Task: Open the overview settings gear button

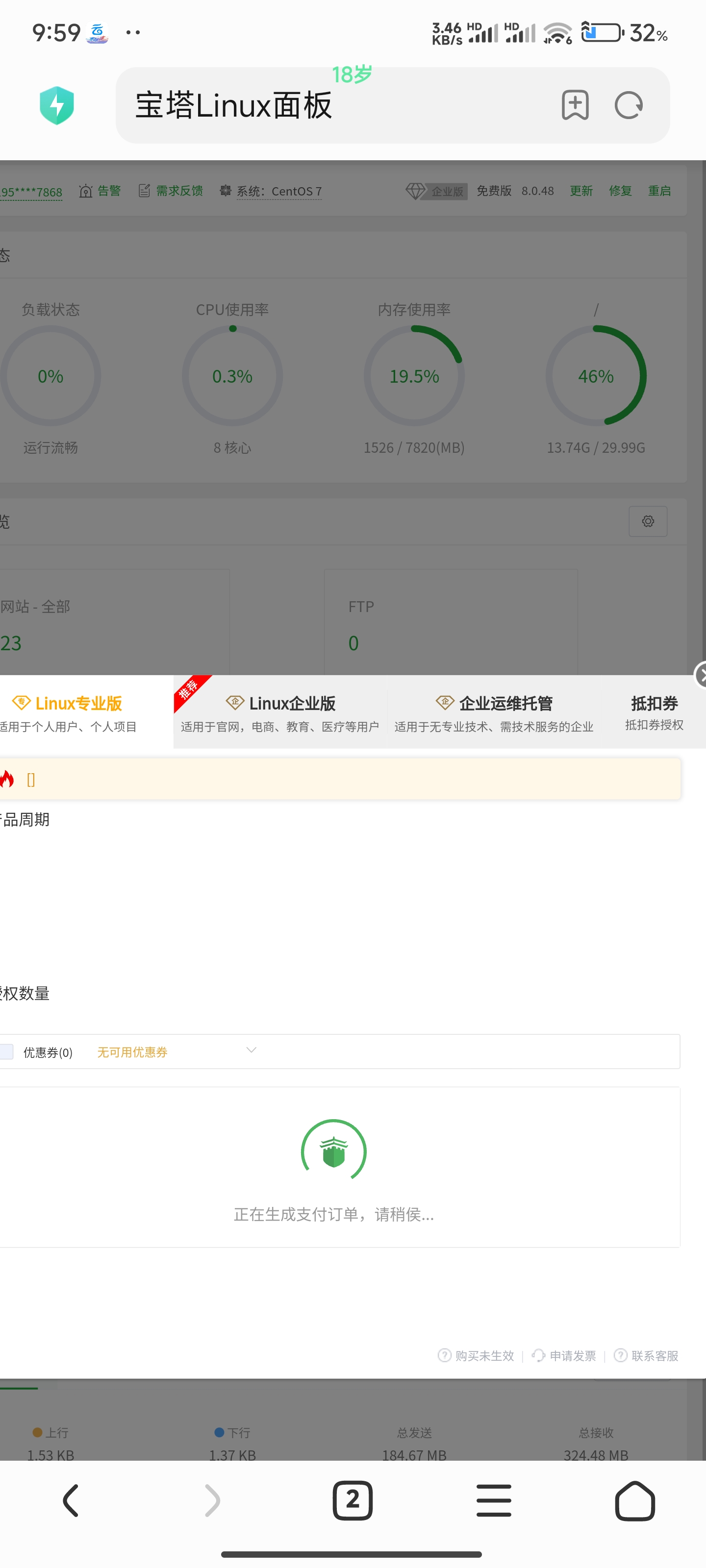Action: [648, 522]
